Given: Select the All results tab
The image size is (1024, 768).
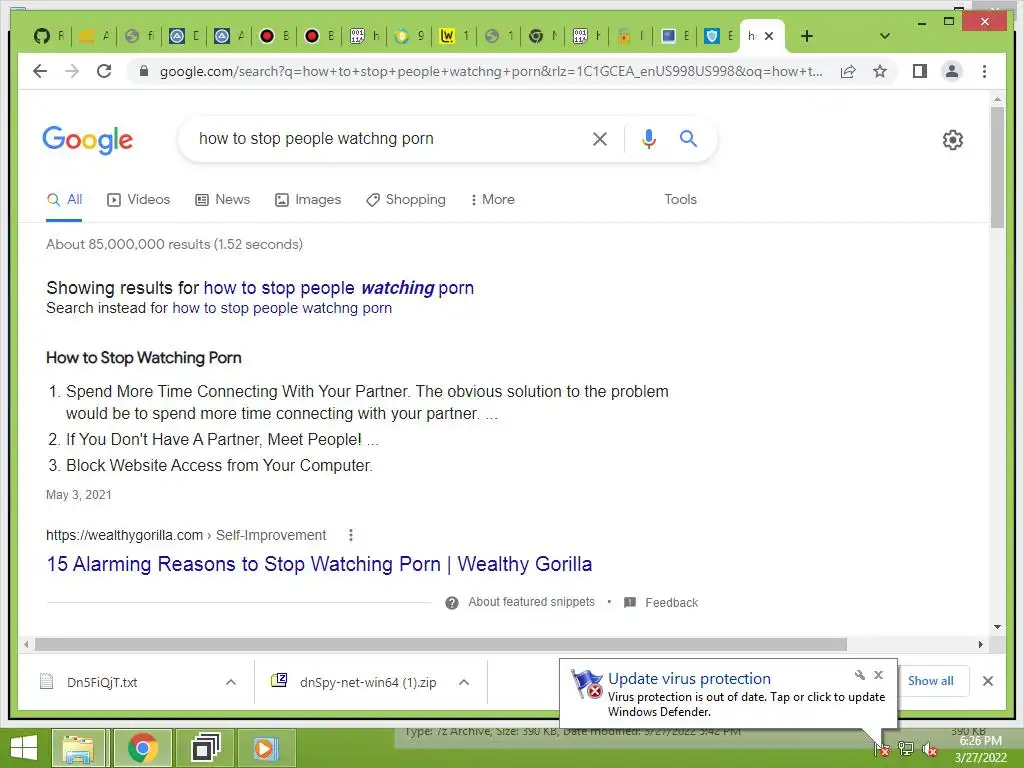Looking at the screenshot, I should (x=64, y=200).
